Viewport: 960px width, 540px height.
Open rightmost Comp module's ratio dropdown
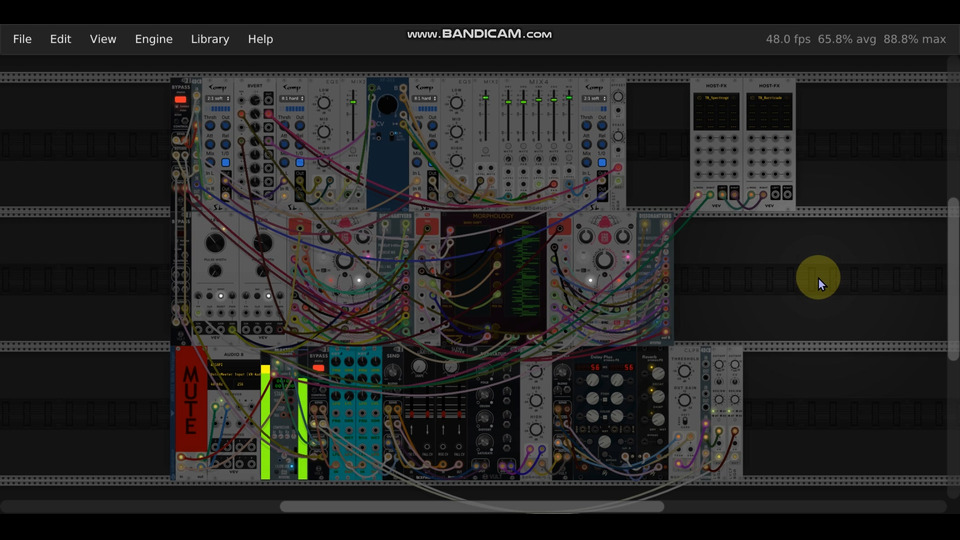point(593,99)
